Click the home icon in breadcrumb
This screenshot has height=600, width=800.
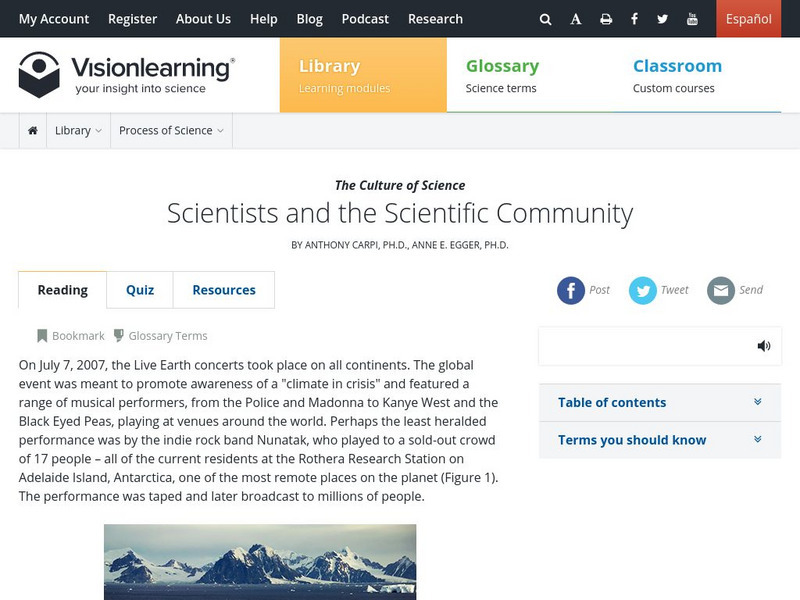(33, 130)
